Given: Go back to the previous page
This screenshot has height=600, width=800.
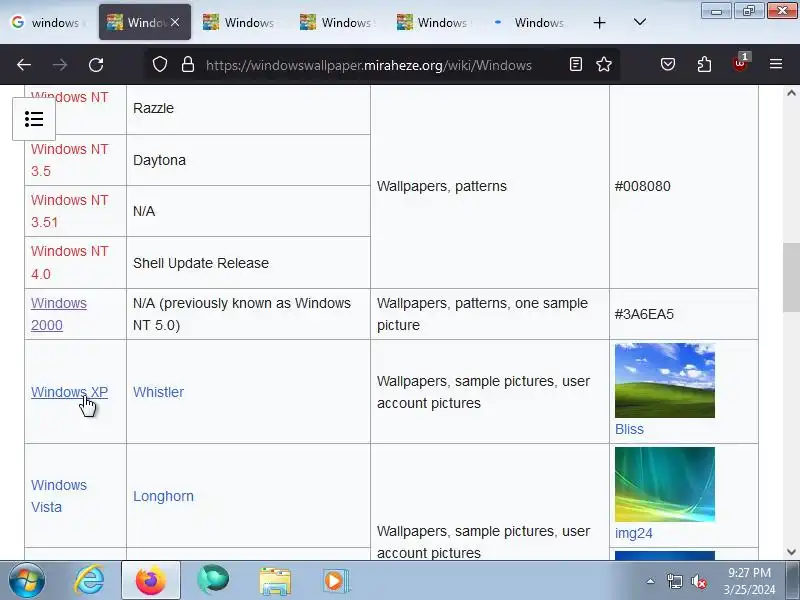Looking at the screenshot, I should (x=24, y=65).
